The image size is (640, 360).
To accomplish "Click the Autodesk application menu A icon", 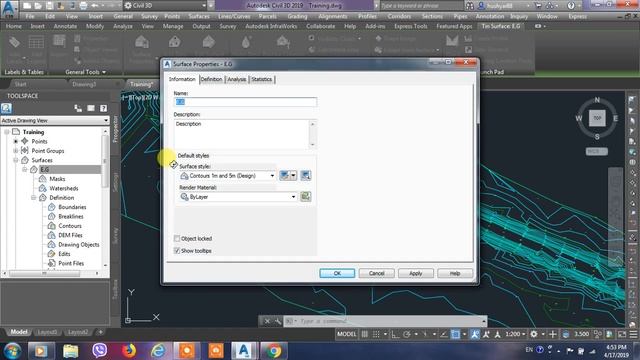I will [x=9, y=9].
